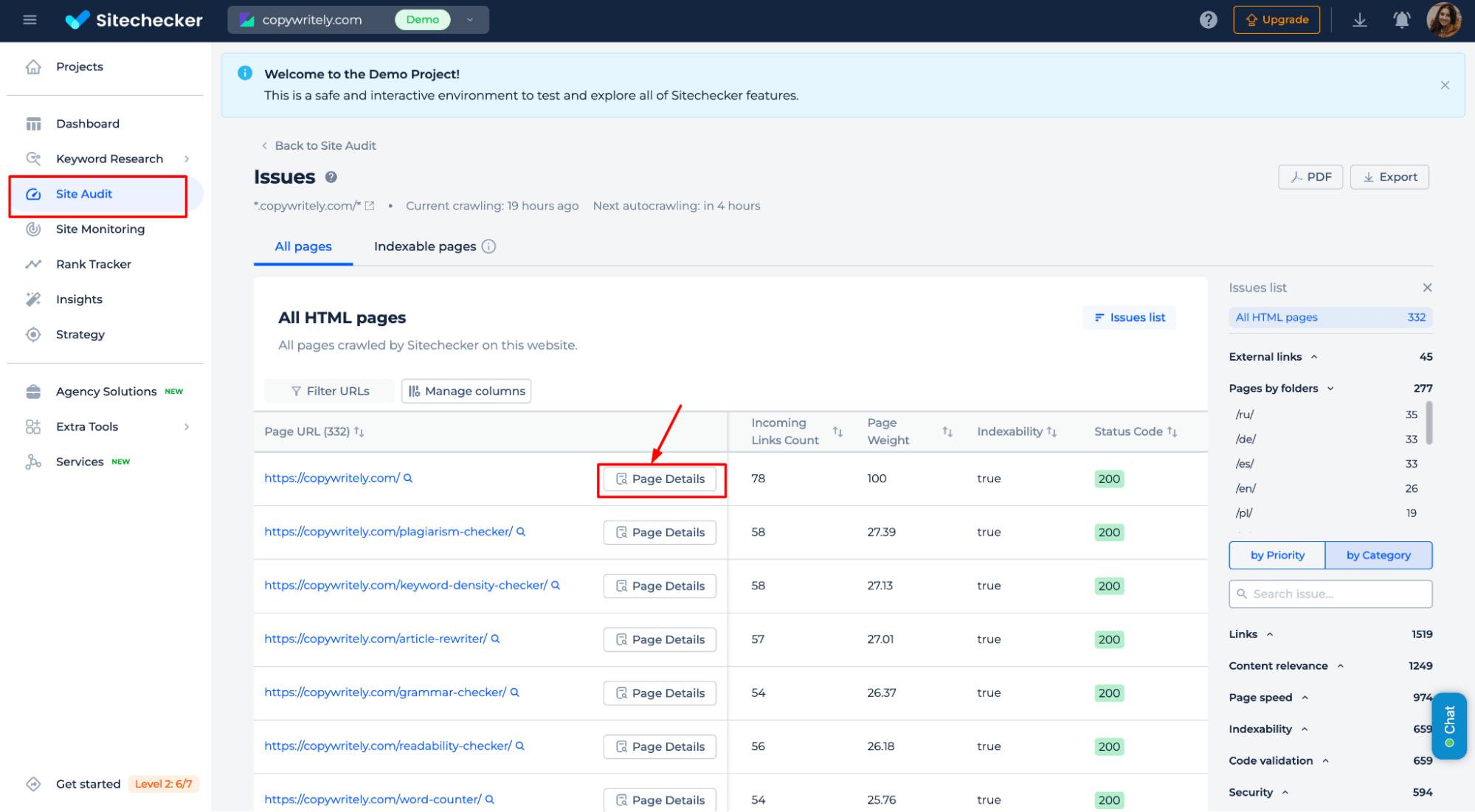The width and height of the screenshot is (1475, 812).
Task: Click the Sitechecker logo
Action: pyautogui.click(x=134, y=20)
